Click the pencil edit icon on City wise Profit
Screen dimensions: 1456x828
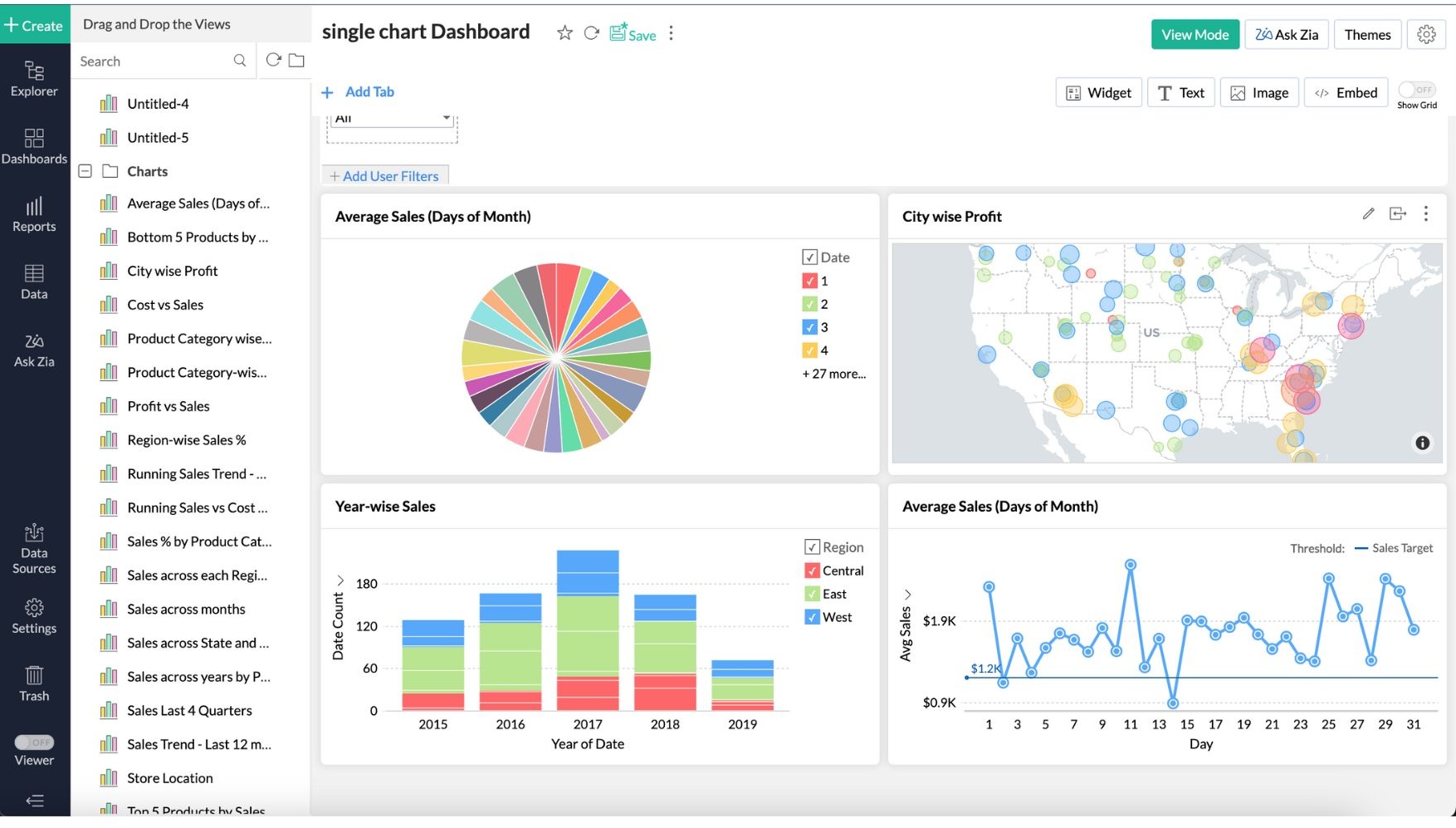(1368, 214)
